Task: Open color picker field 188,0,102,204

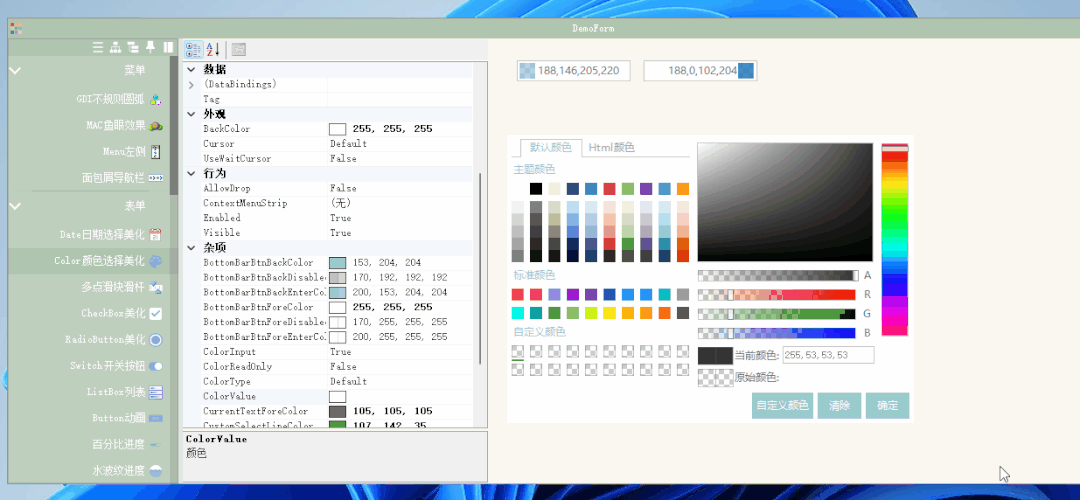Action: pos(700,70)
